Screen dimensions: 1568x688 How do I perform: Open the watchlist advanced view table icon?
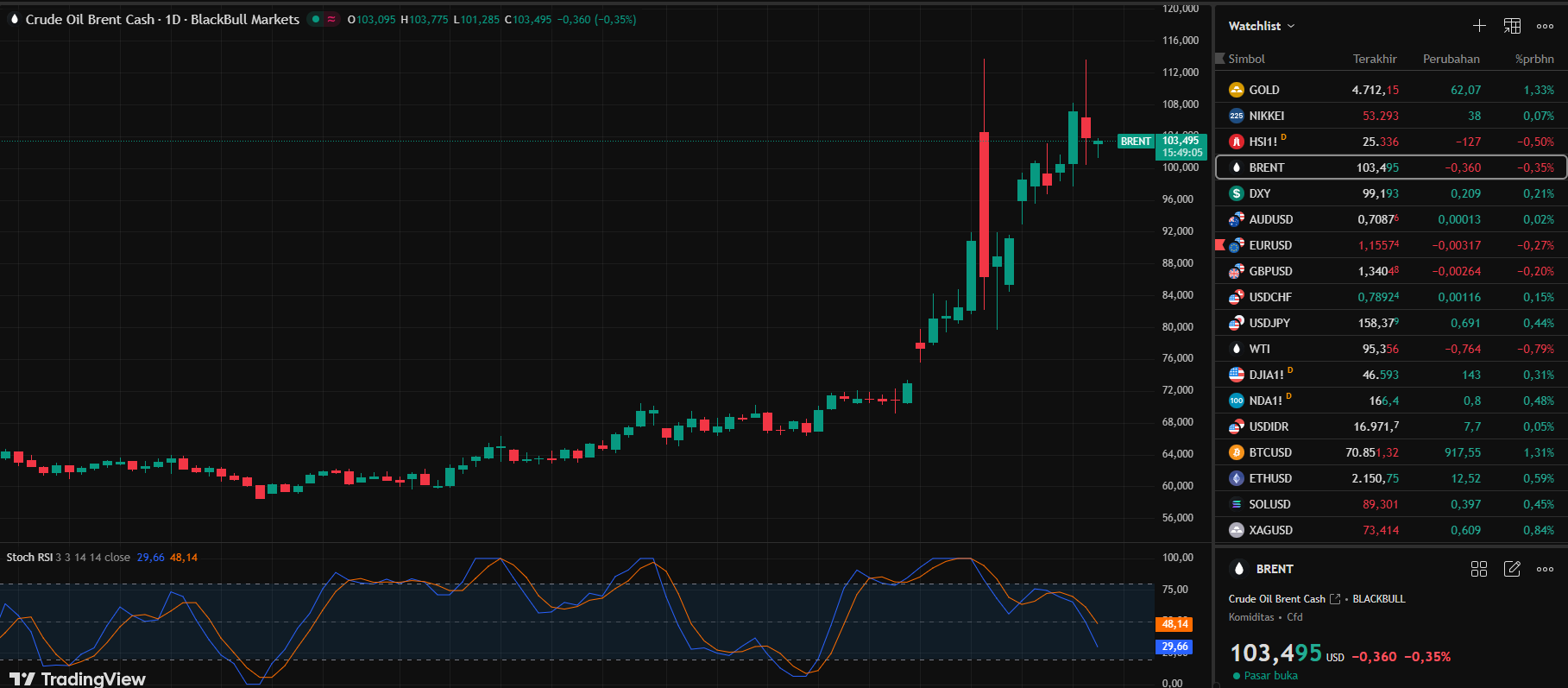click(x=1512, y=26)
